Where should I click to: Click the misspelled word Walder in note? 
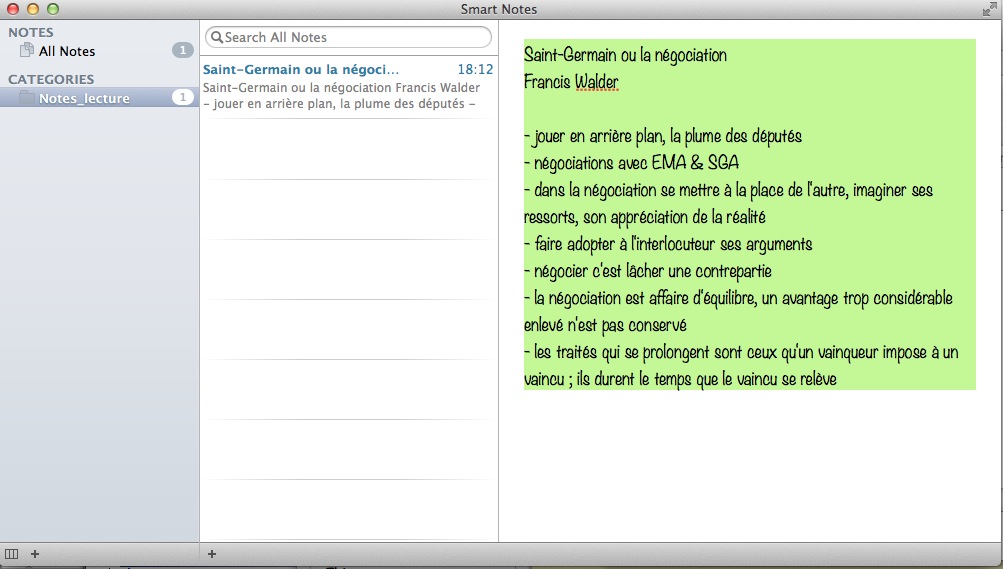(597, 82)
